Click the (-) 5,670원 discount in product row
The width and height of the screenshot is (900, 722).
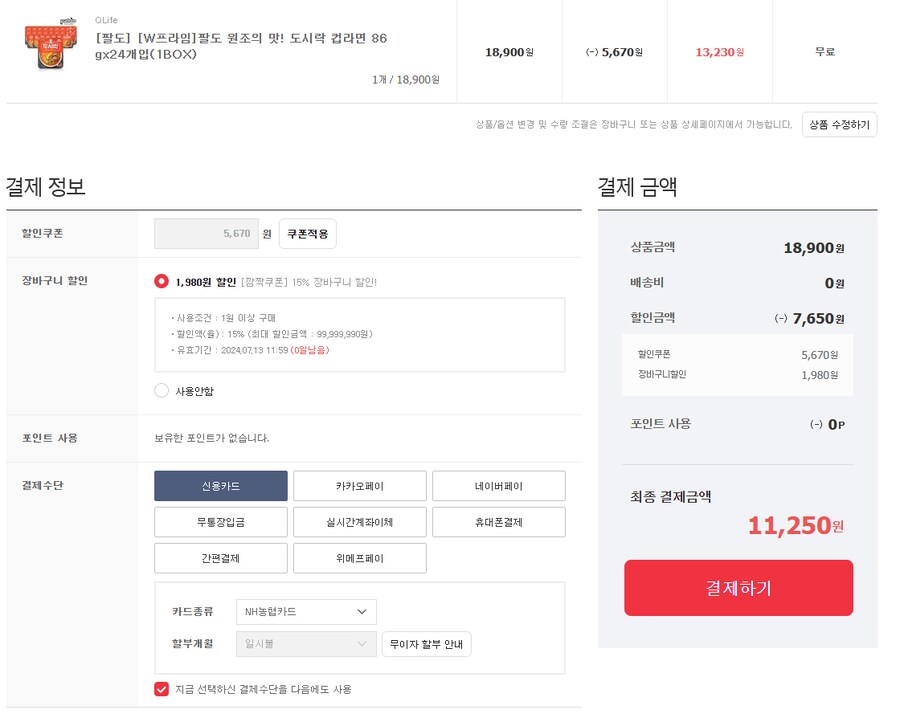coord(614,52)
